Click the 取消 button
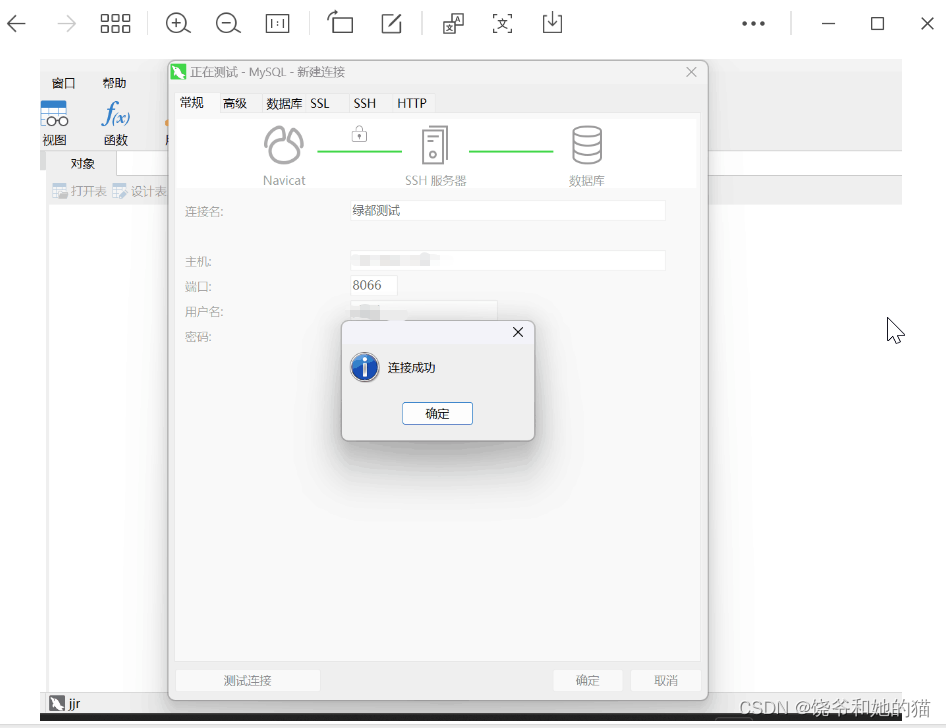Image resolution: width=946 pixels, height=728 pixels. (666, 681)
